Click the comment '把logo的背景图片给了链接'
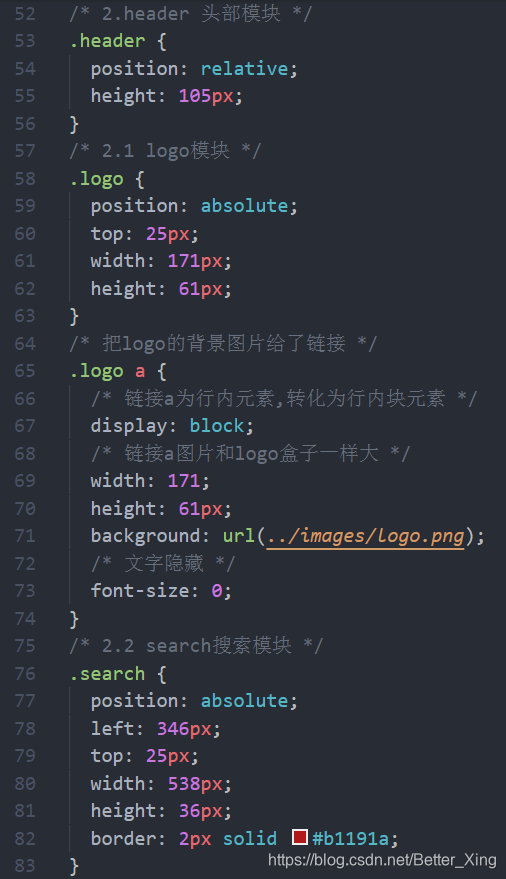Screen dimensions: 506x879 pos(224,343)
